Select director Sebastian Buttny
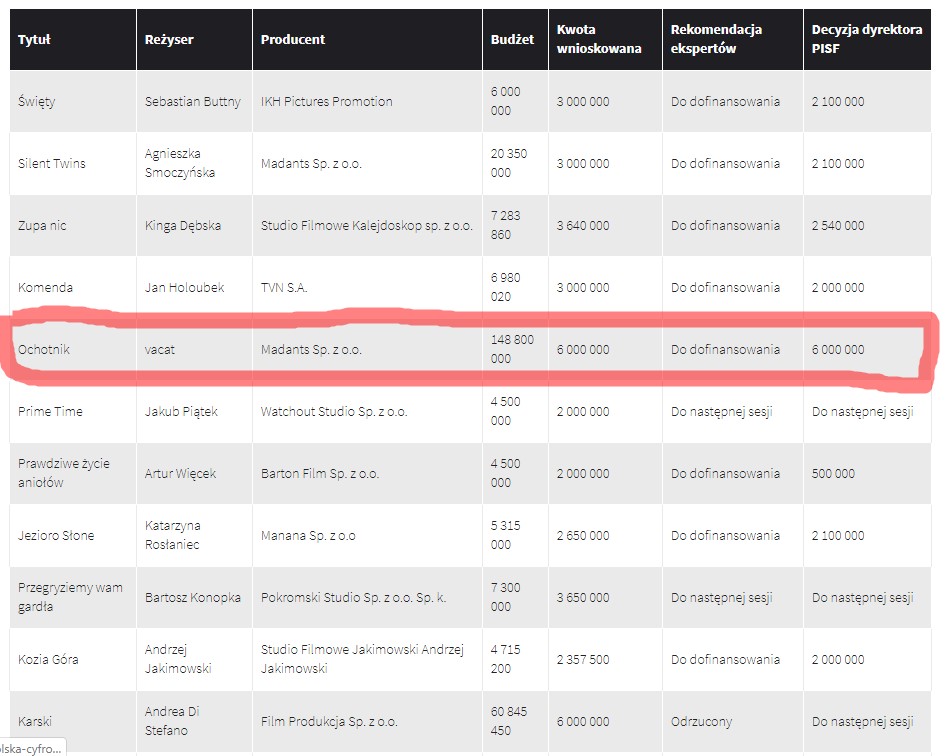945x756 pixels. 193,101
